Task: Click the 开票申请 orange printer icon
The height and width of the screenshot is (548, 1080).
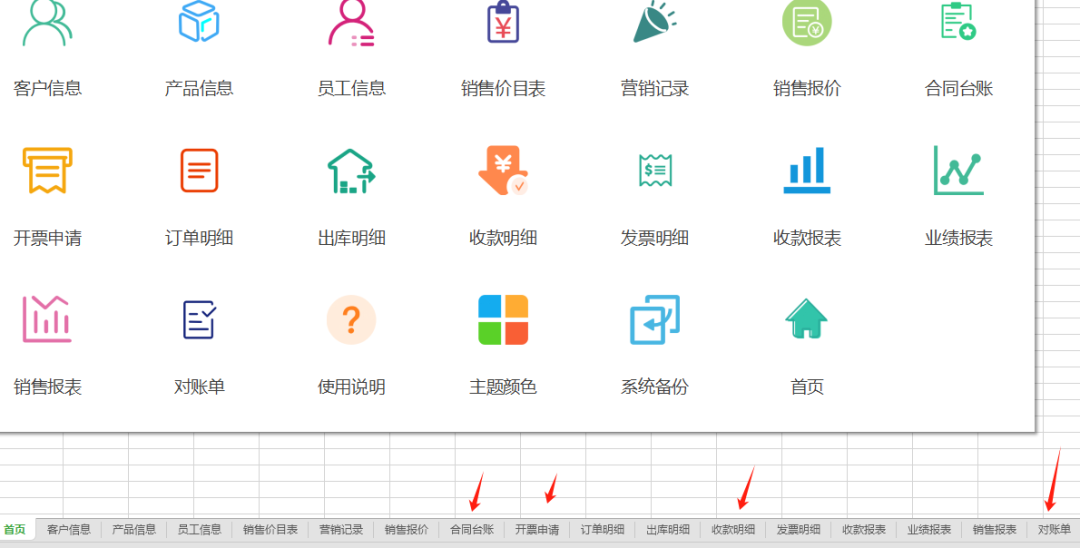Action: click(x=47, y=170)
